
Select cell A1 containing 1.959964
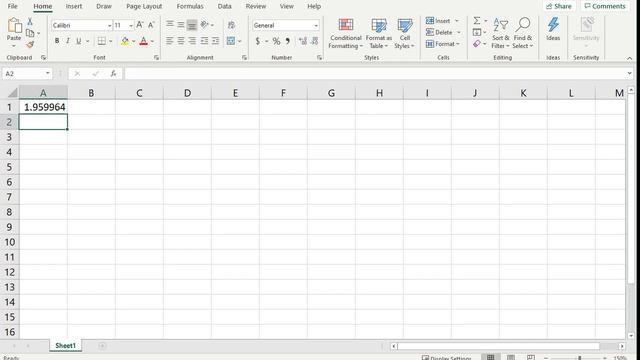pos(43,107)
